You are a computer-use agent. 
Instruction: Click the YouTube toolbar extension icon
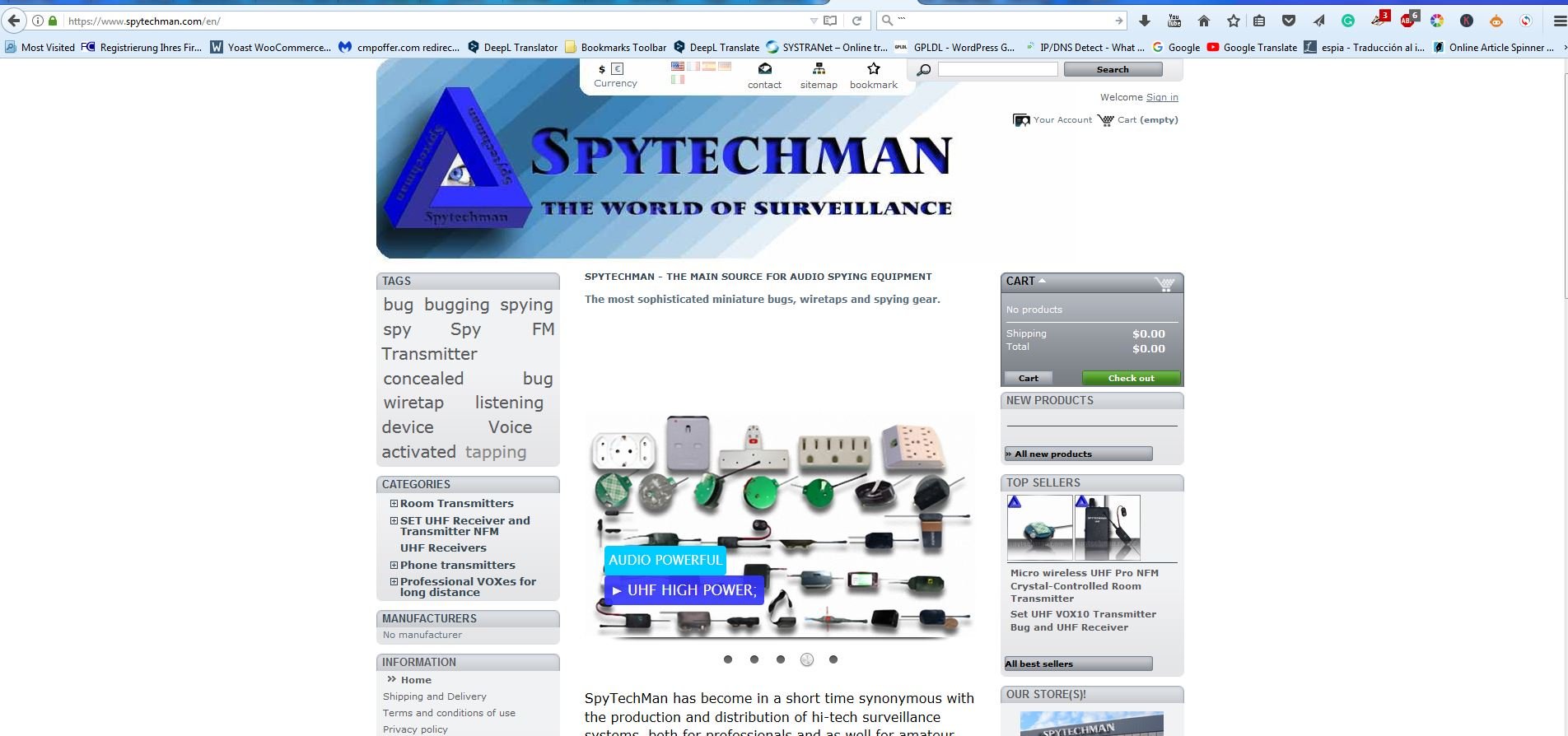(1174, 21)
